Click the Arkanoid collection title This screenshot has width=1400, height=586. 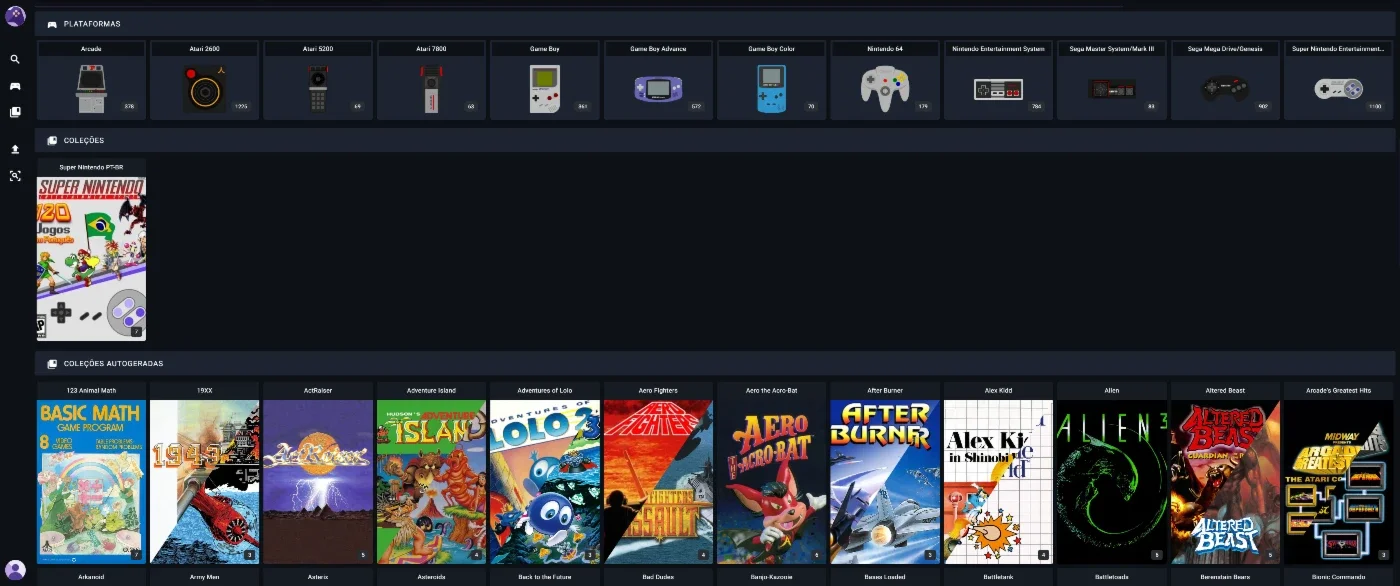click(x=91, y=577)
